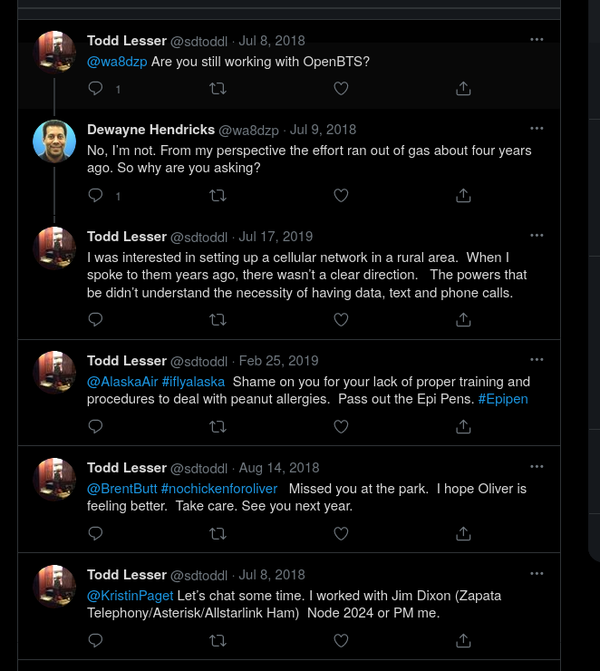600x671 pixels.
Task: Open the #Epipen hashtag
Action: click(502, 399)
